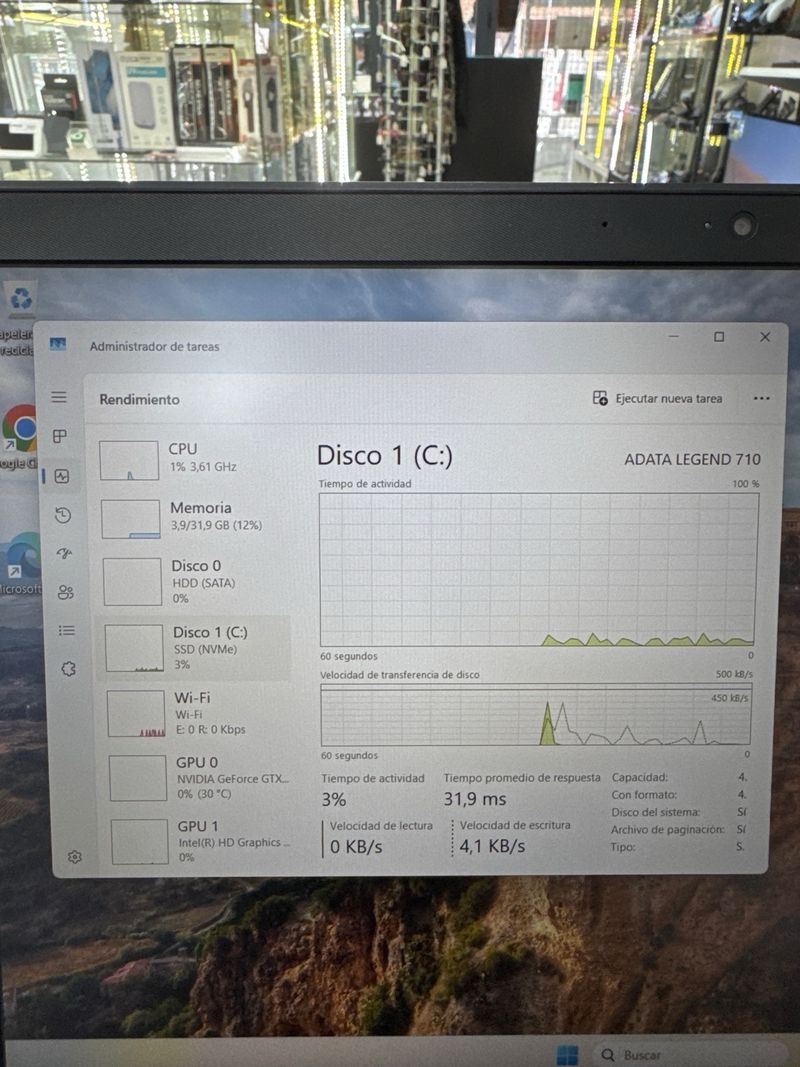800x1067 pixels.
Task: Click the Task Manager app icon
Action: click(x=58, y=344)
